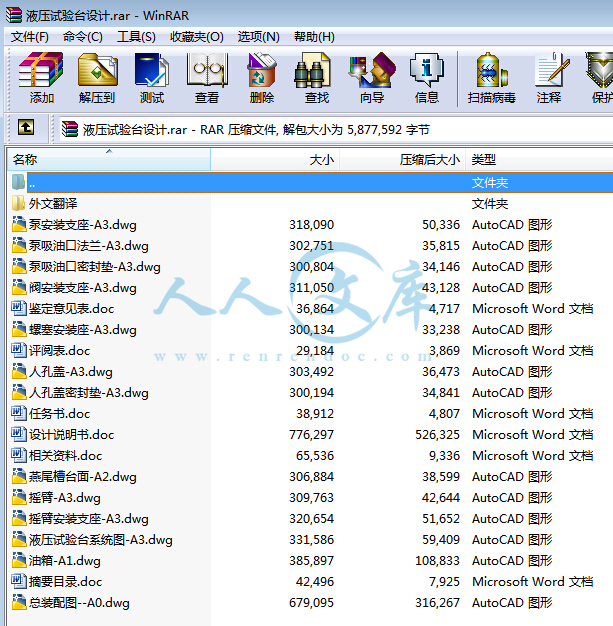Click size value 385,897
The height and width of the screenshot is (626, 613).
(311, 561)
